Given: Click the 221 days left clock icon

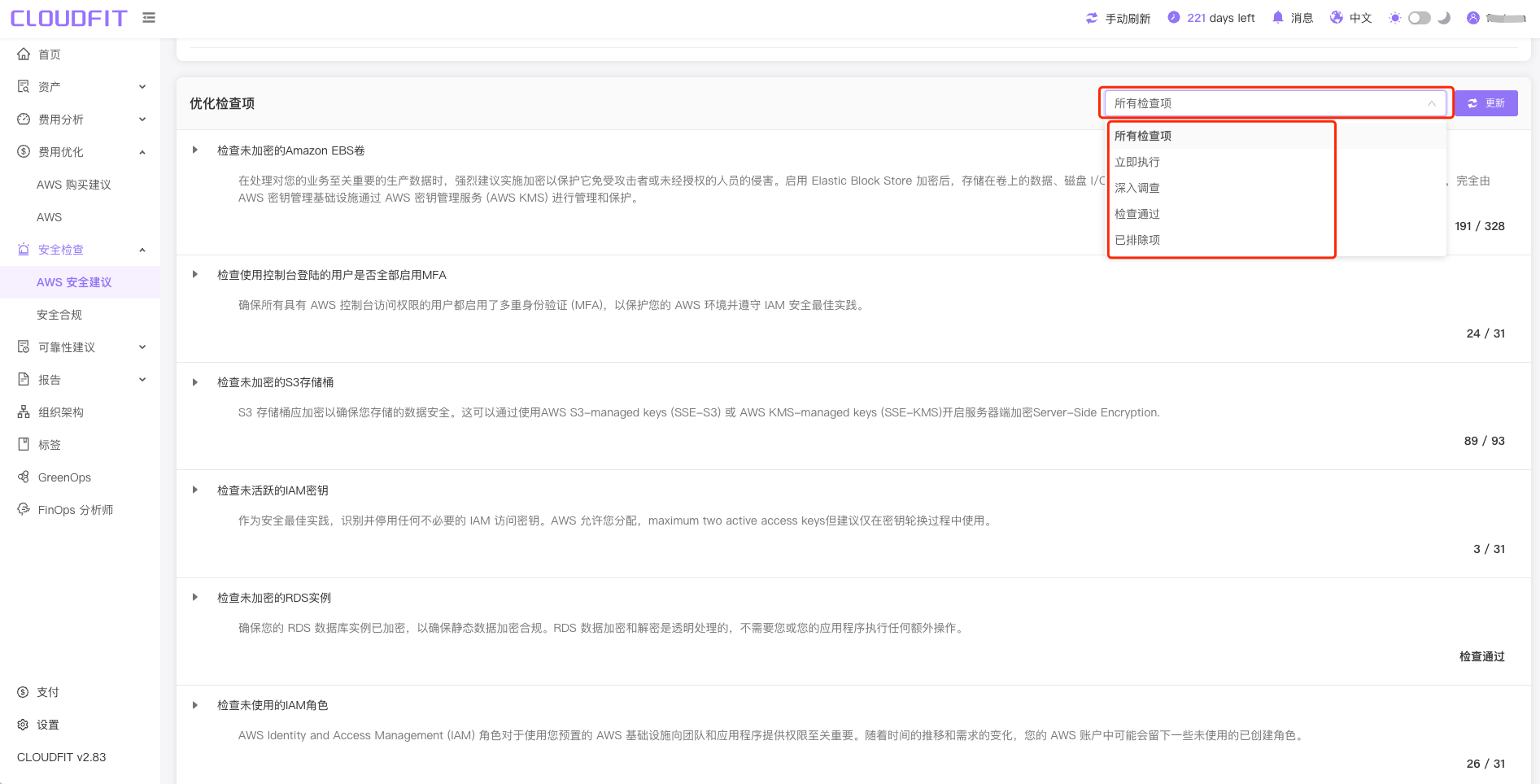Looking at the screenshot, I should 1173,17.
